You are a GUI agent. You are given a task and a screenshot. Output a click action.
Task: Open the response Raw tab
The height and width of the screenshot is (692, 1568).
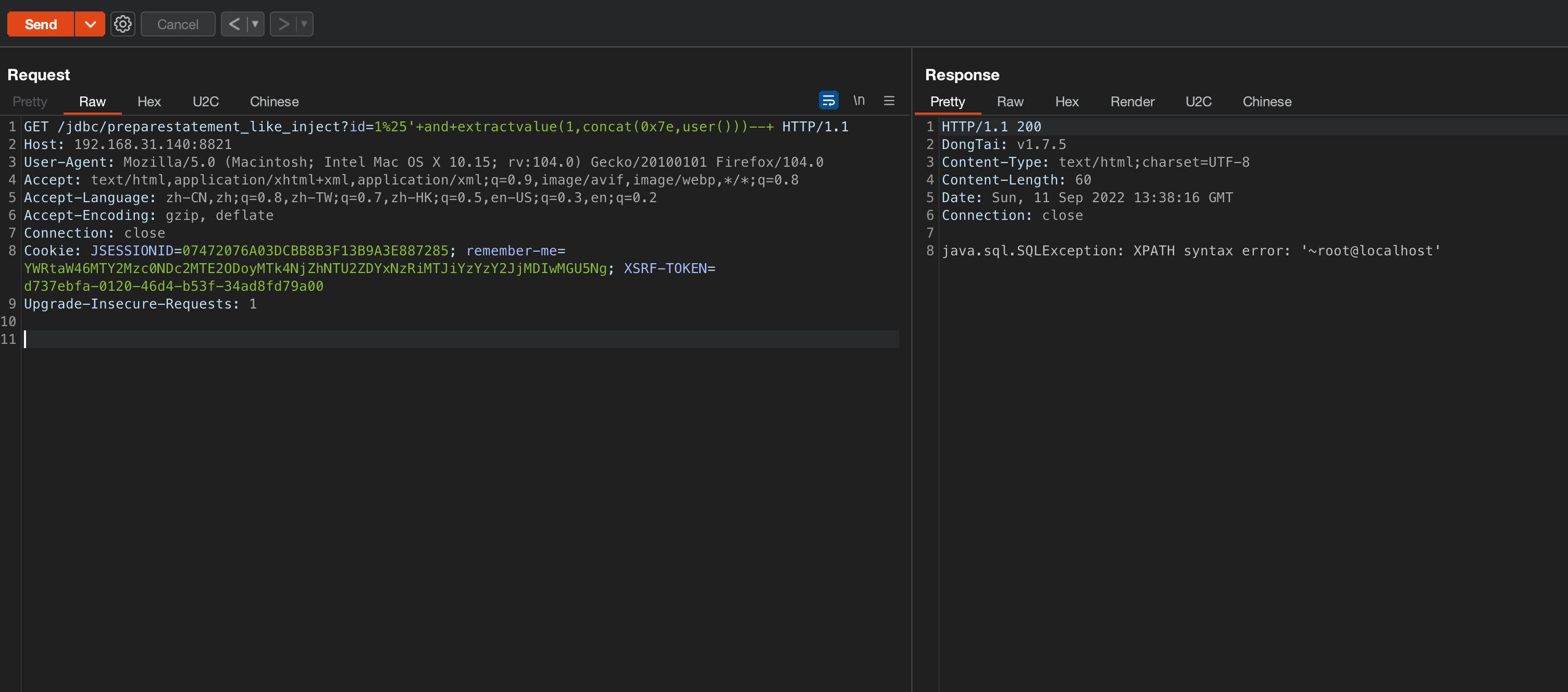click(1010, 102)
